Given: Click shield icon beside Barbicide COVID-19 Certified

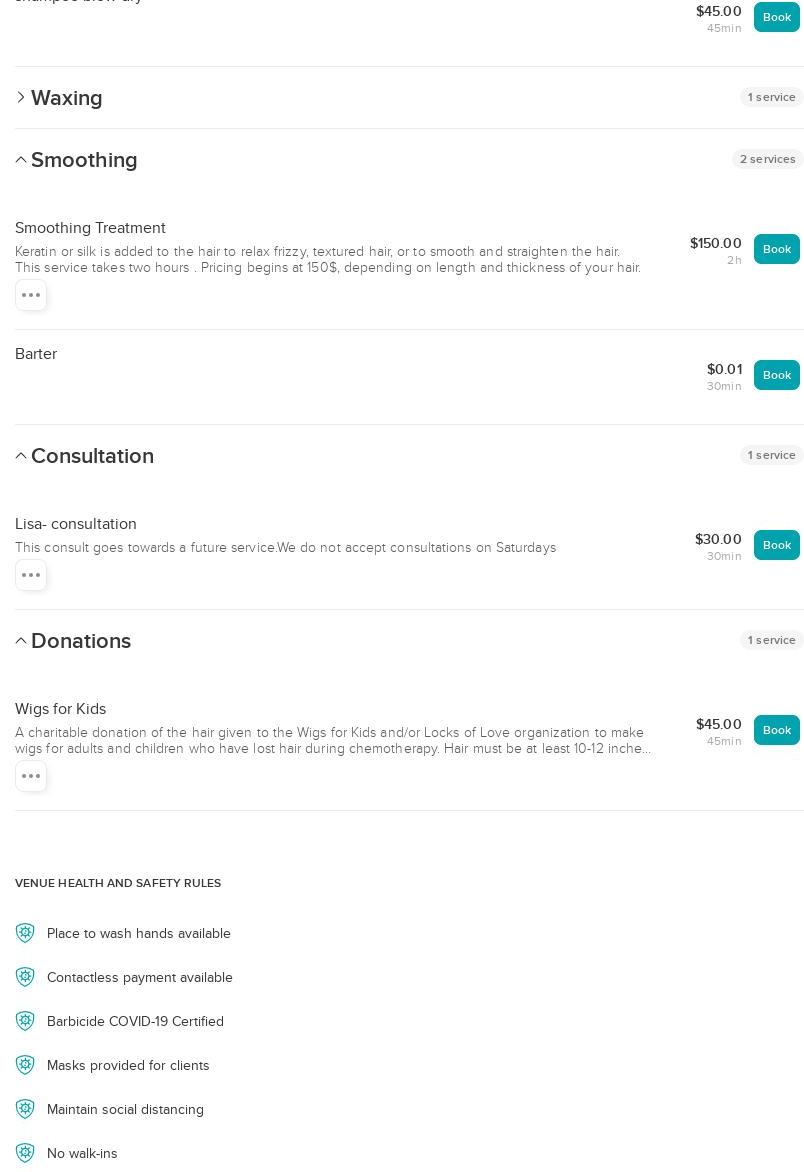Looking at the screenshot, I should (x=25, y=1021).
